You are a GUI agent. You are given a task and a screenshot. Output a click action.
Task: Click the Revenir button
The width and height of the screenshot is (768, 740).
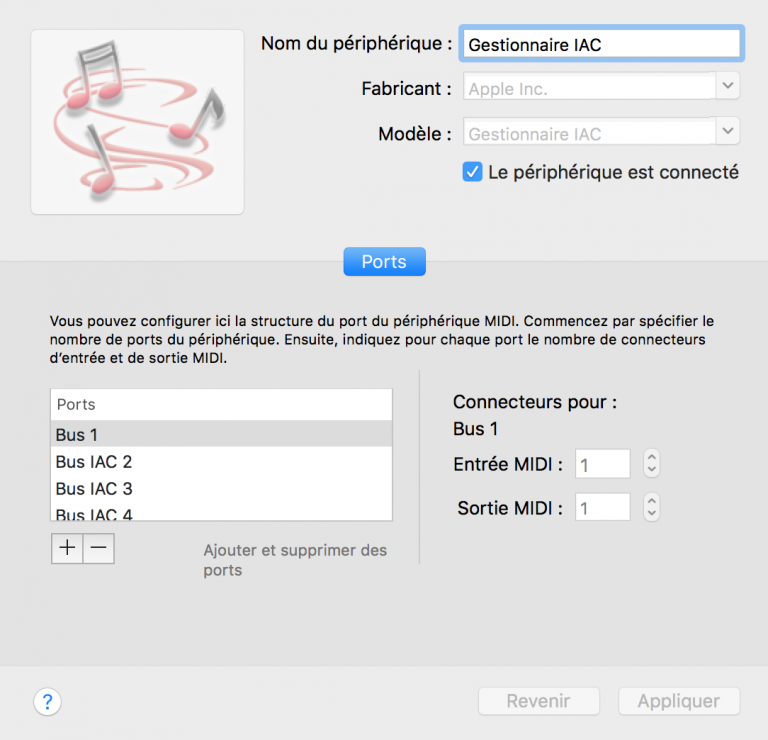(x=539, y=701)
